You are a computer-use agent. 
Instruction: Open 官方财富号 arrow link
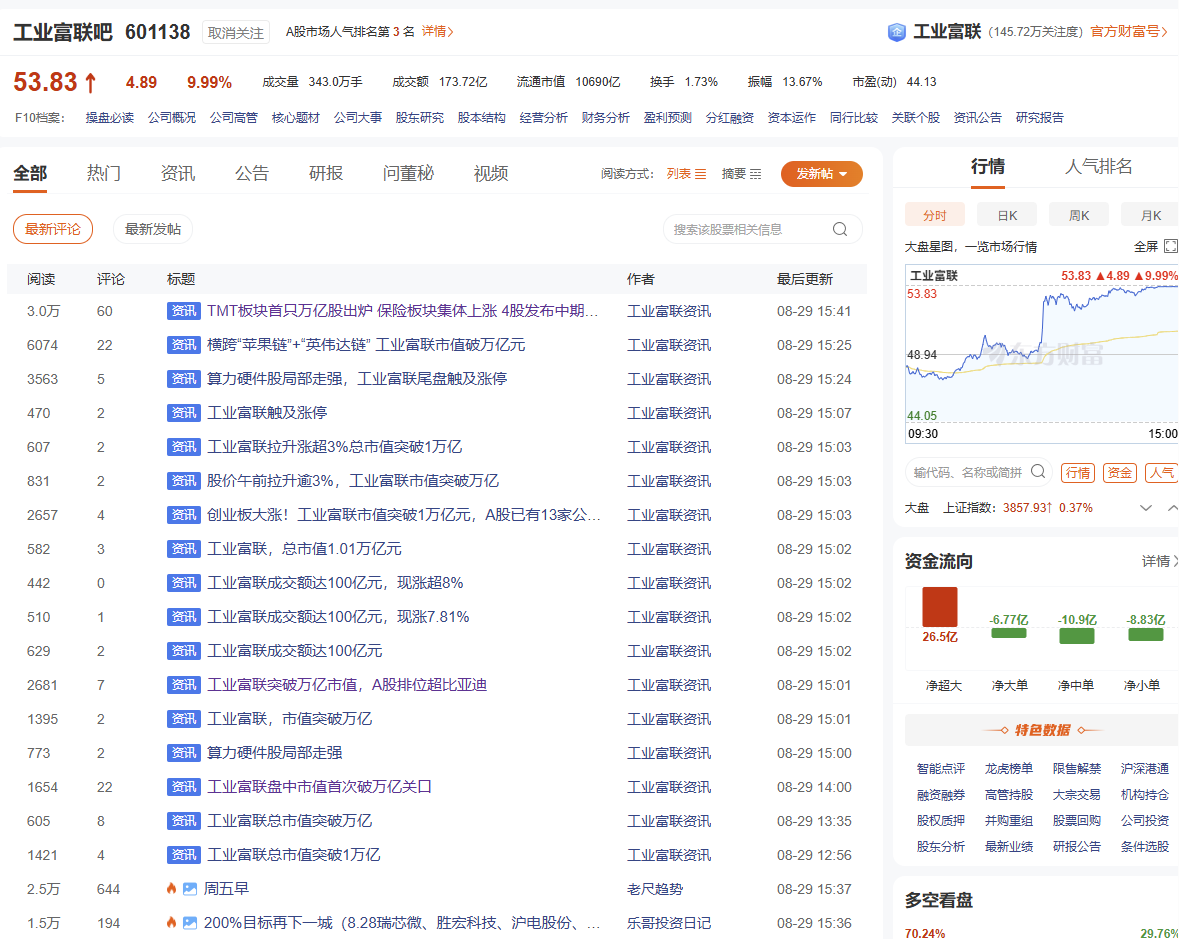pyautogui.click(x=1129, y=32)
